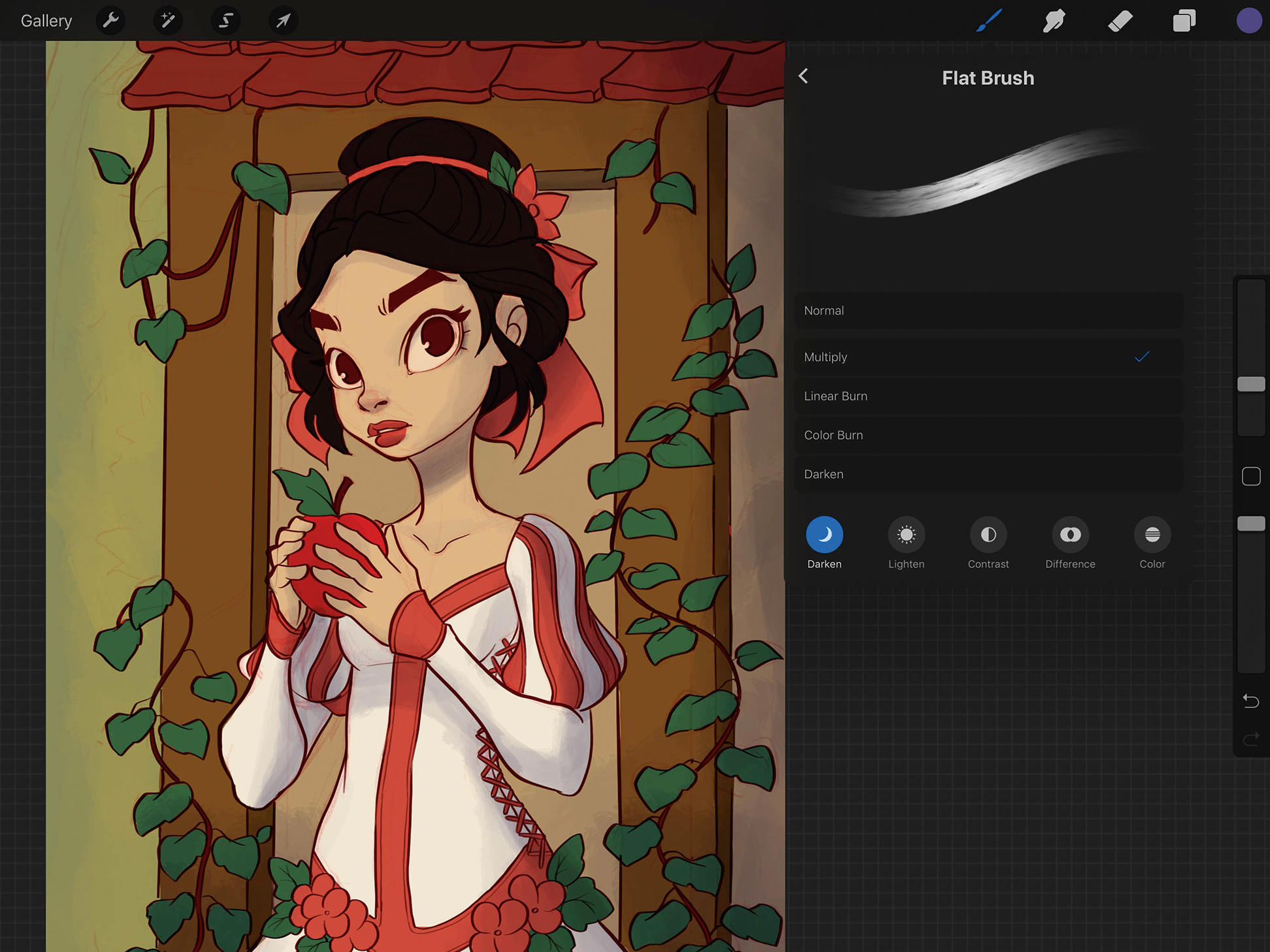Click the Flat Brush title
The height and width of the screenshot is (952, 1270).
click(988, 78)
